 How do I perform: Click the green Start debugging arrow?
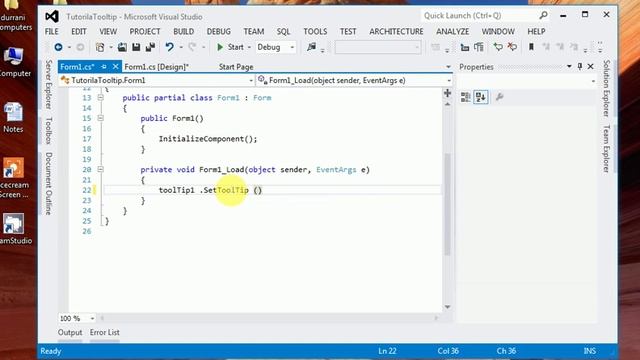pyautogui.click(x=220, y=47)
